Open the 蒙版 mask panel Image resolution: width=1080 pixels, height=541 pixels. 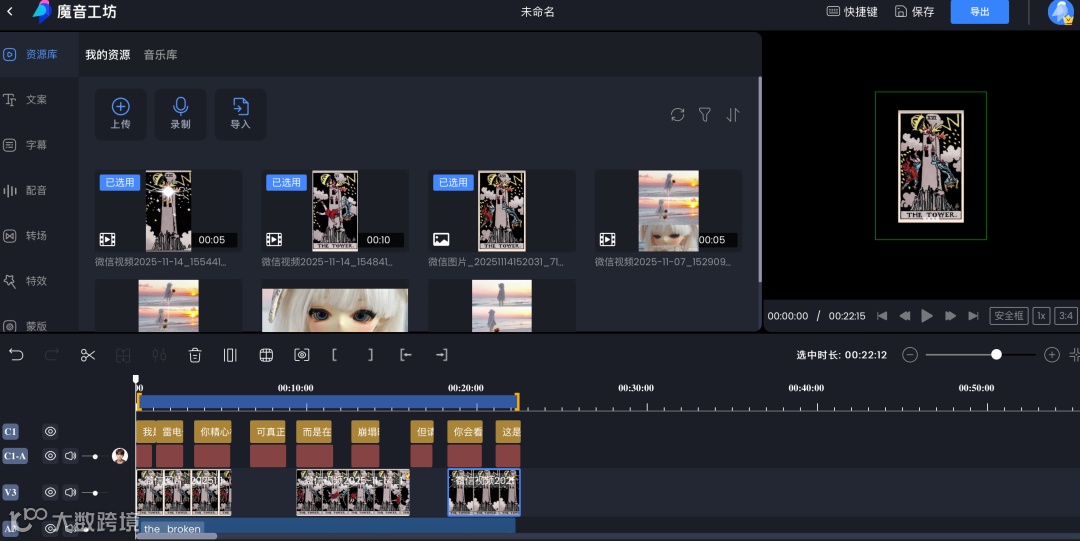pyautogui.click(x=25, y=326)
